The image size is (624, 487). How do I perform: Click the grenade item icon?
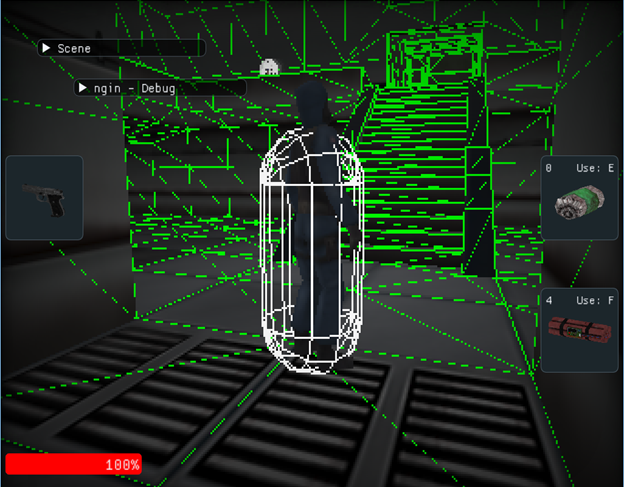click(x=580, y=202)
